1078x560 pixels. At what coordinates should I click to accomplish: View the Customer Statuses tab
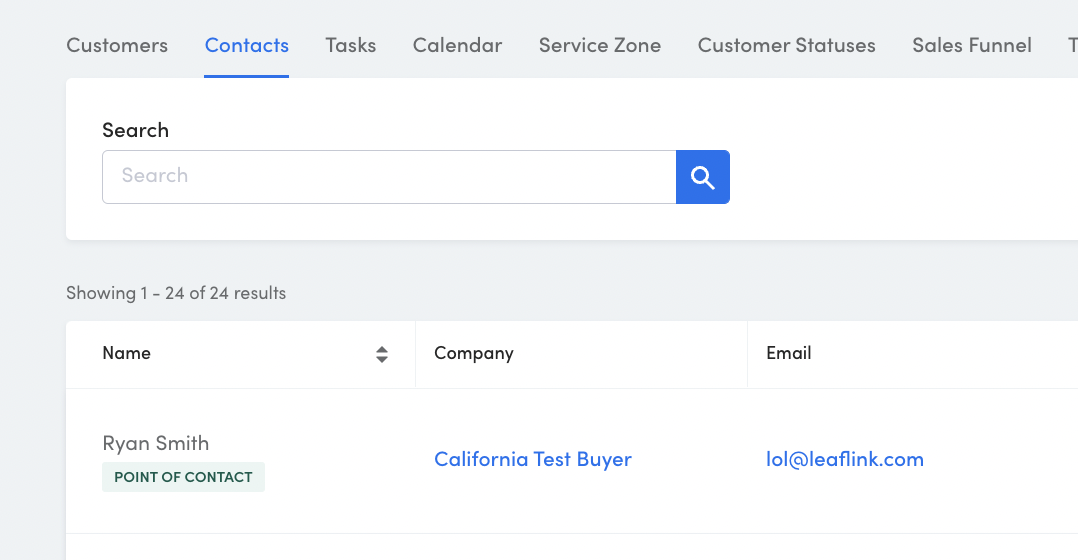(786, 45)
